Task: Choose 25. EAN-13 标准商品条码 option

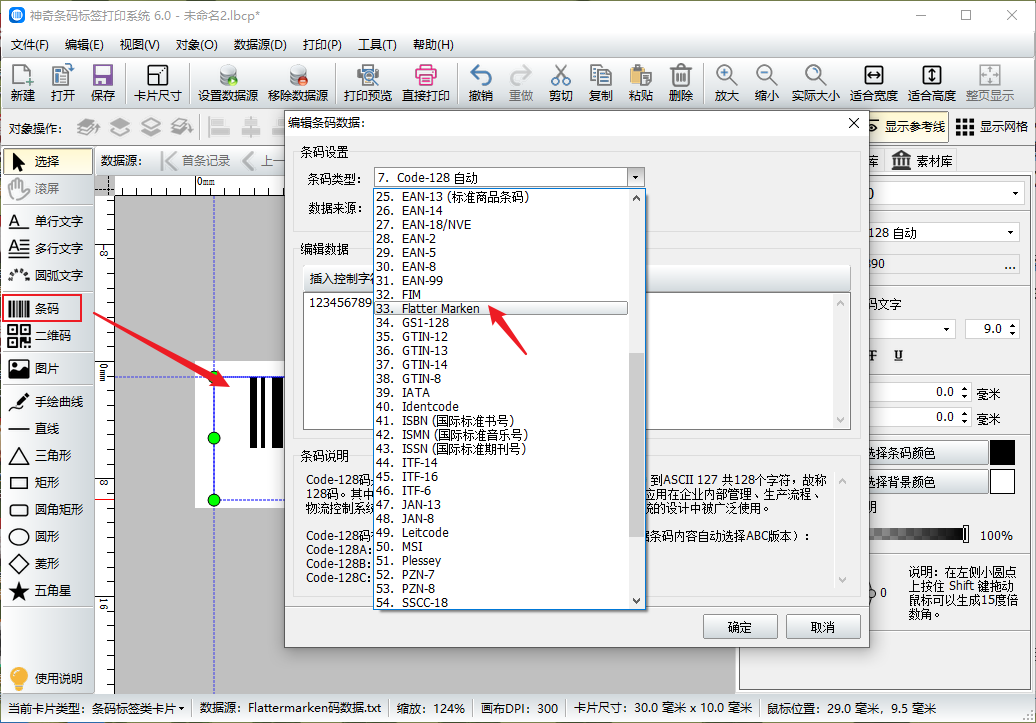Action: (501, 197)
